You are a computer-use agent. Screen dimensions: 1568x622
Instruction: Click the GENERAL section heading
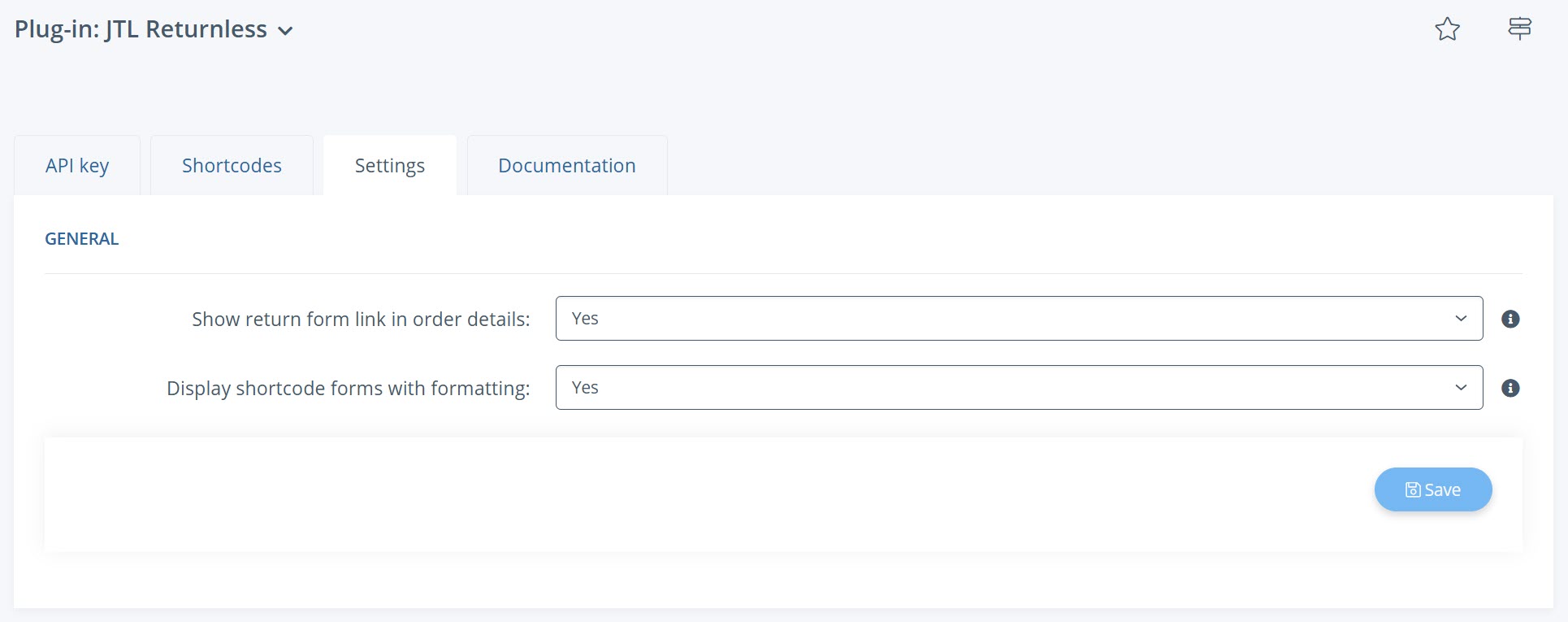(81, 239)
